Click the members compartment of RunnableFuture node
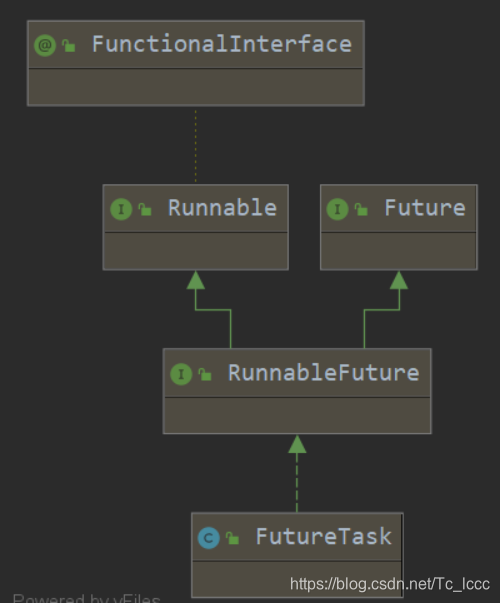Image resolution: width=500 pixels, height=603 pixels. click(x=297, y=415)
